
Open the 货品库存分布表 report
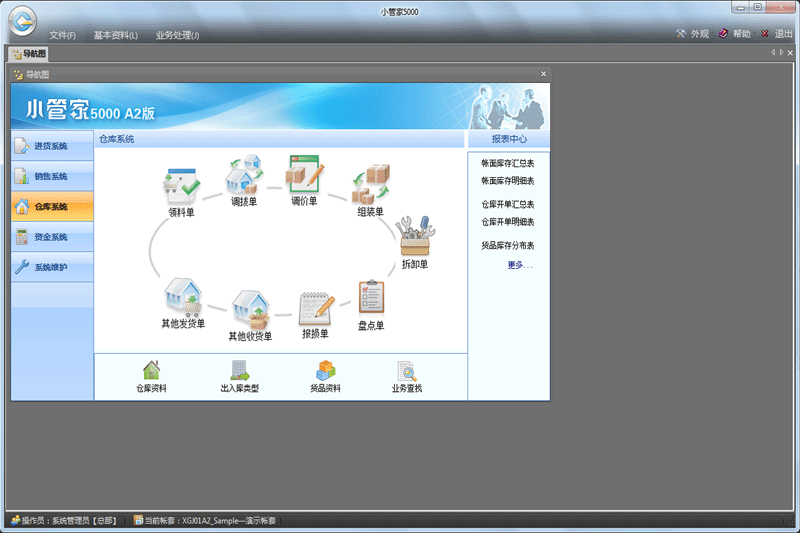click(508, 245)
